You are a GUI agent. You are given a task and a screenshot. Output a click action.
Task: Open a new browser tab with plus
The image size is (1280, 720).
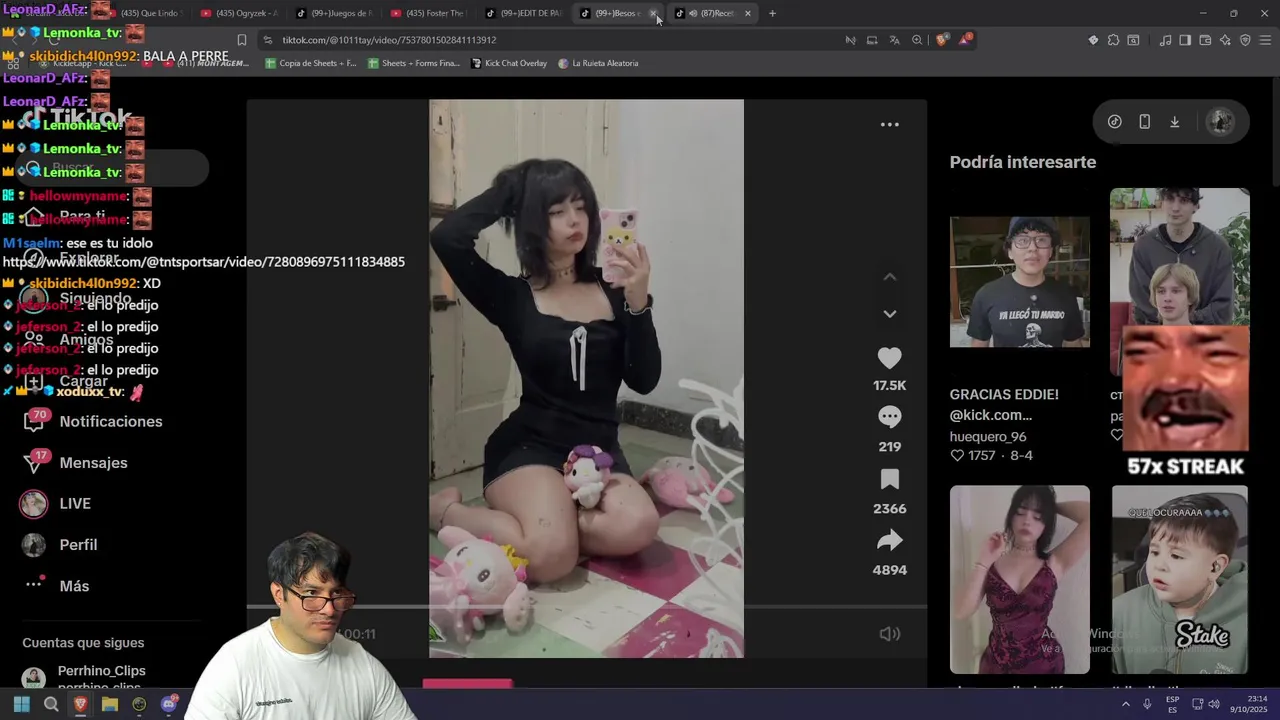pyautogui.click(x=772, y=13)
